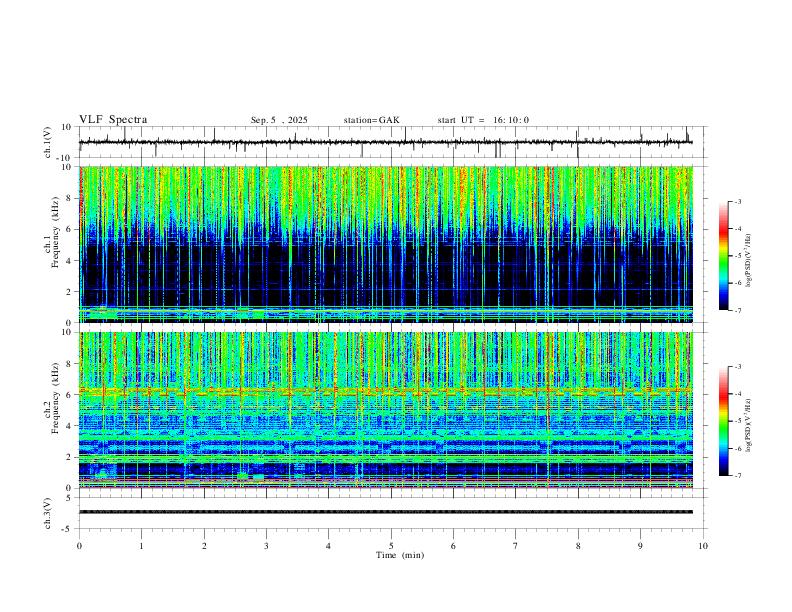792x612 pixels.
Task: Click time-axis tick label "5"
Action: [391, 546]
